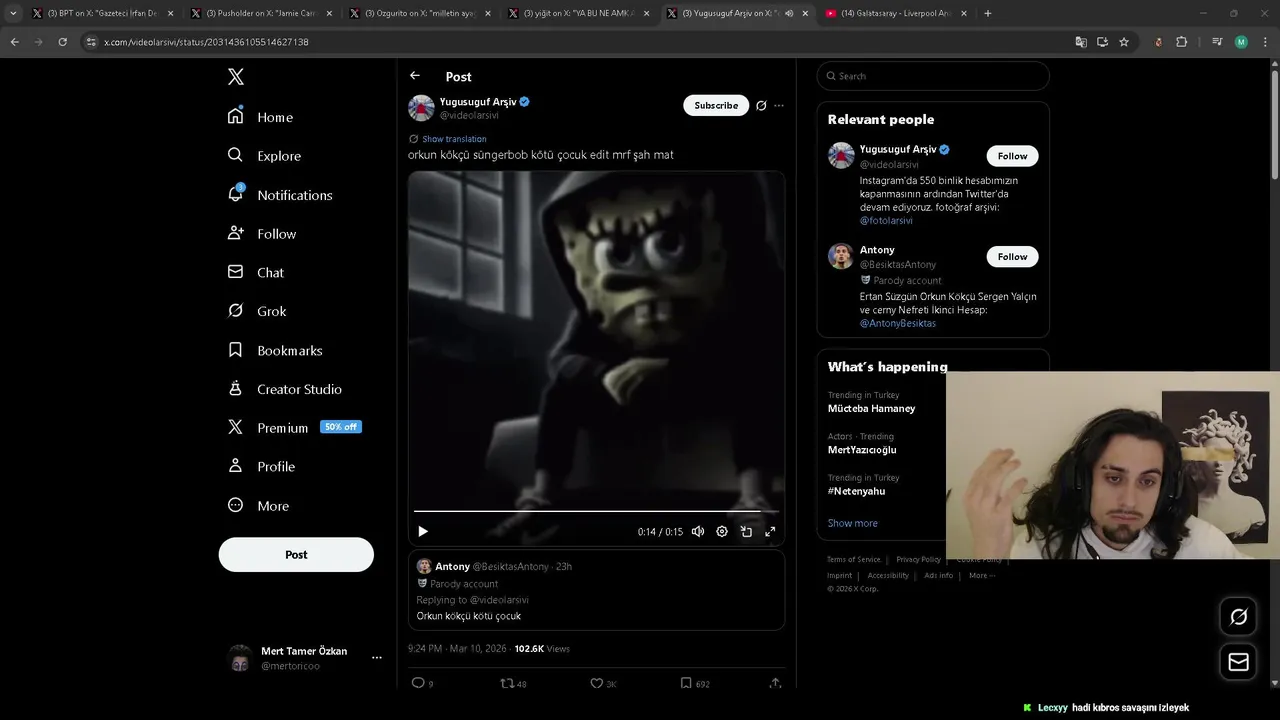Open account options beside Mert Tamer Özkan
The height and width of the screenshot is (720, 1280).
click(377, 658)
